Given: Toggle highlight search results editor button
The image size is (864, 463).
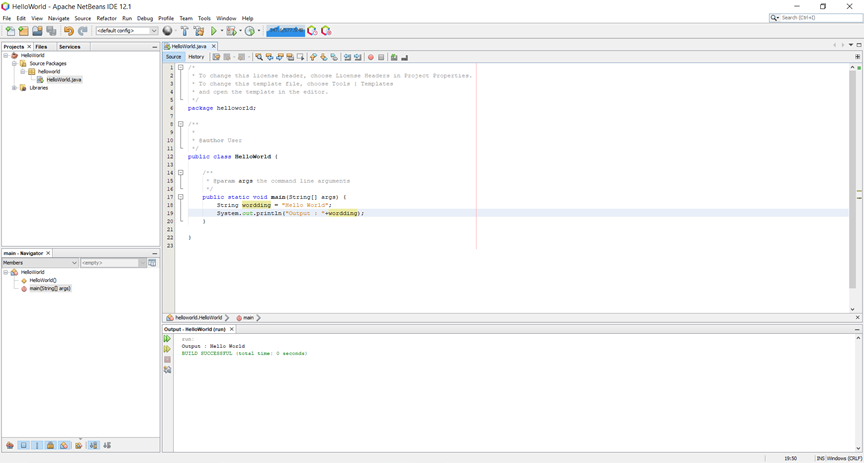Looking at the screenshot, I should (x=290, y=57).
